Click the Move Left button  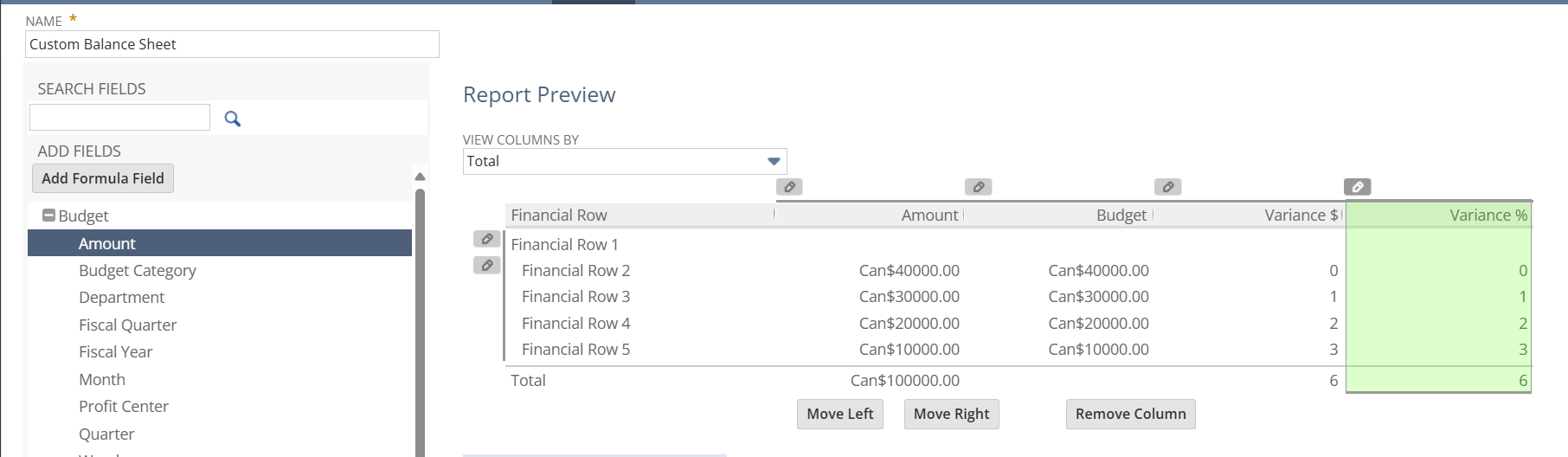pos(839,414)
